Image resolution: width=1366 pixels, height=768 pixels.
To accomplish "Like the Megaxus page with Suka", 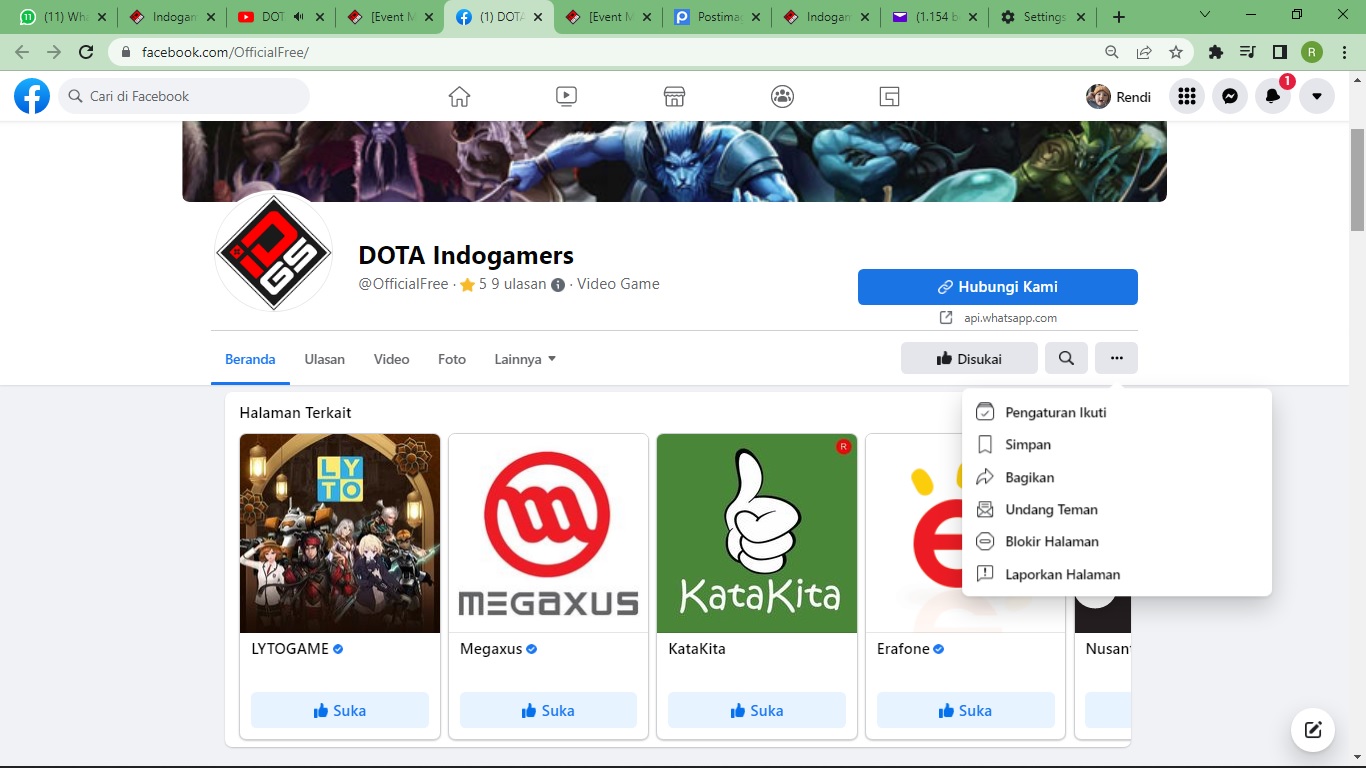I will (x=548, y=710).
